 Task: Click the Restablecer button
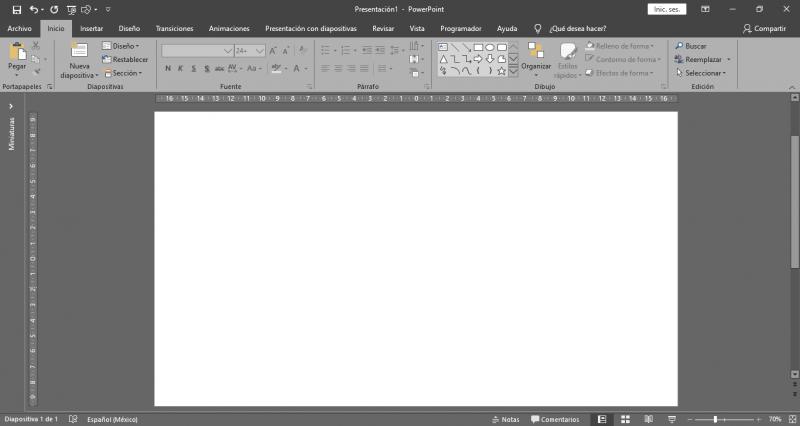[x=125, y=60]
